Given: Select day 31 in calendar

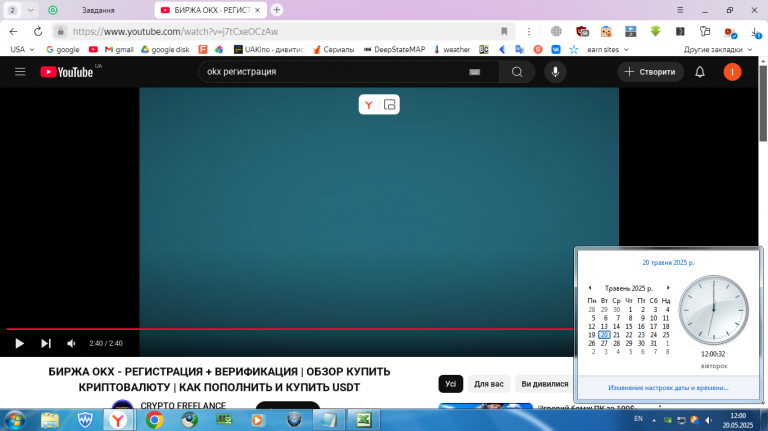Looking at the screenshot, I should 653,343.
